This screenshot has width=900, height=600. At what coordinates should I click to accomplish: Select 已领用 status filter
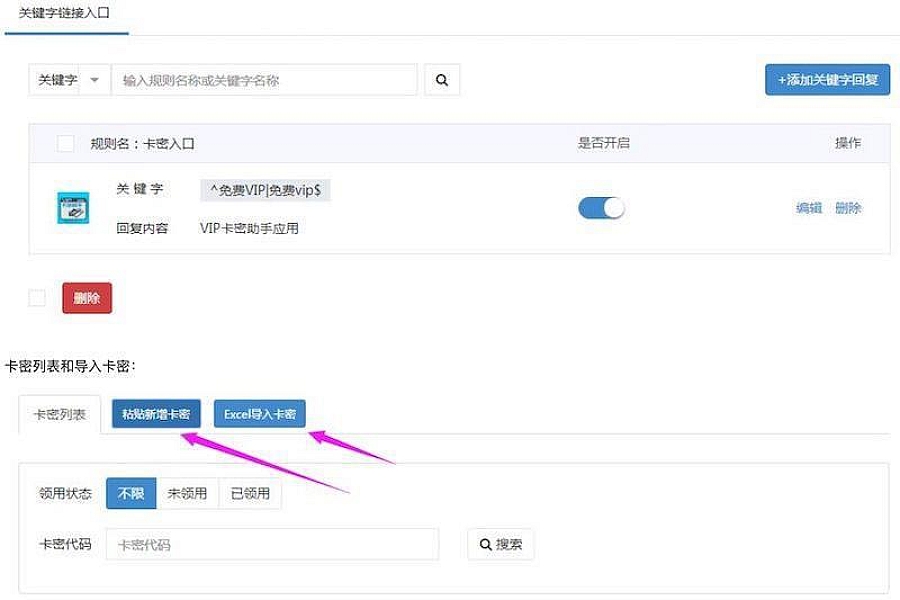click(x=250, y=493)
